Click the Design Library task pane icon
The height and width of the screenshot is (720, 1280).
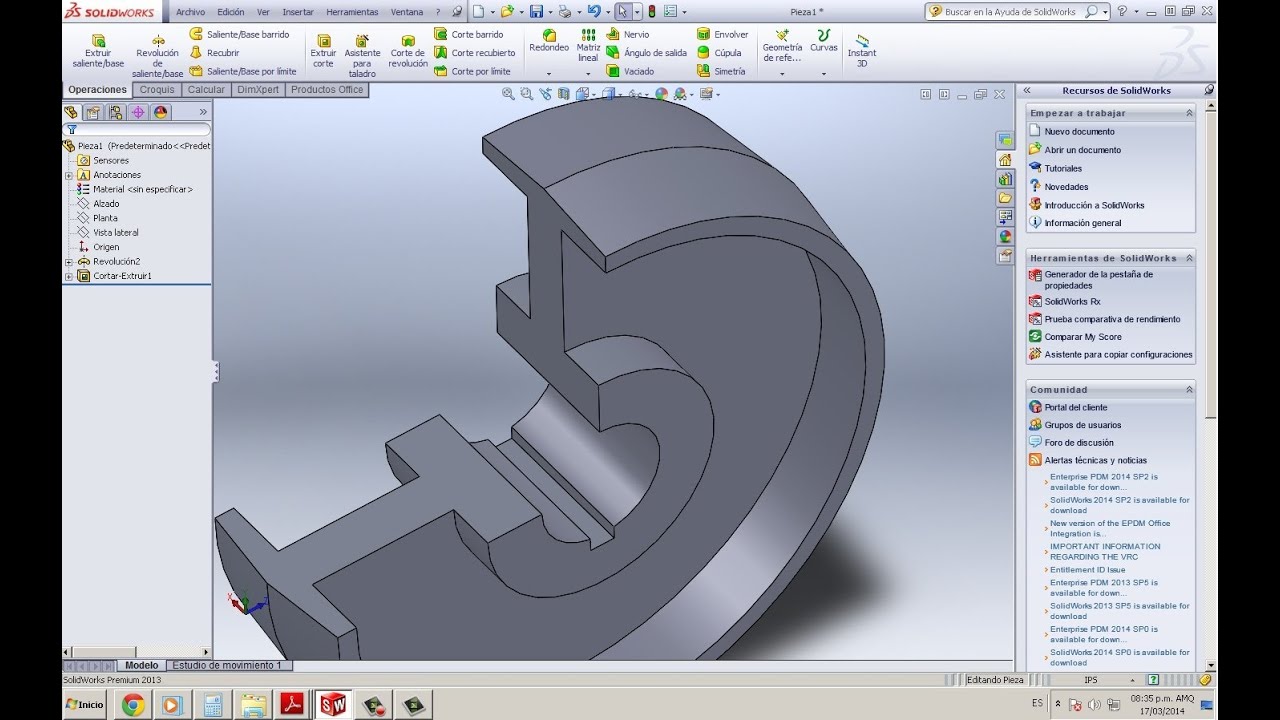[x=1005, y=179]
